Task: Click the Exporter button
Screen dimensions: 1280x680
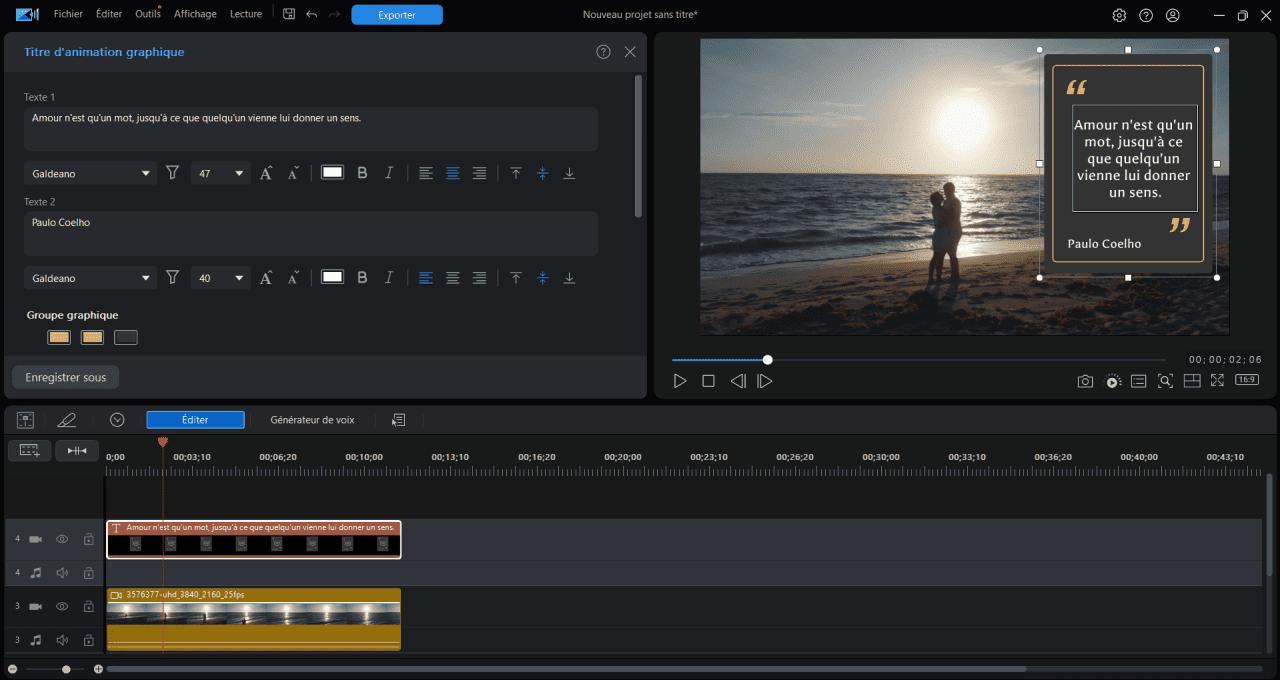Action: pyautogui.click(x=397, y=15)
